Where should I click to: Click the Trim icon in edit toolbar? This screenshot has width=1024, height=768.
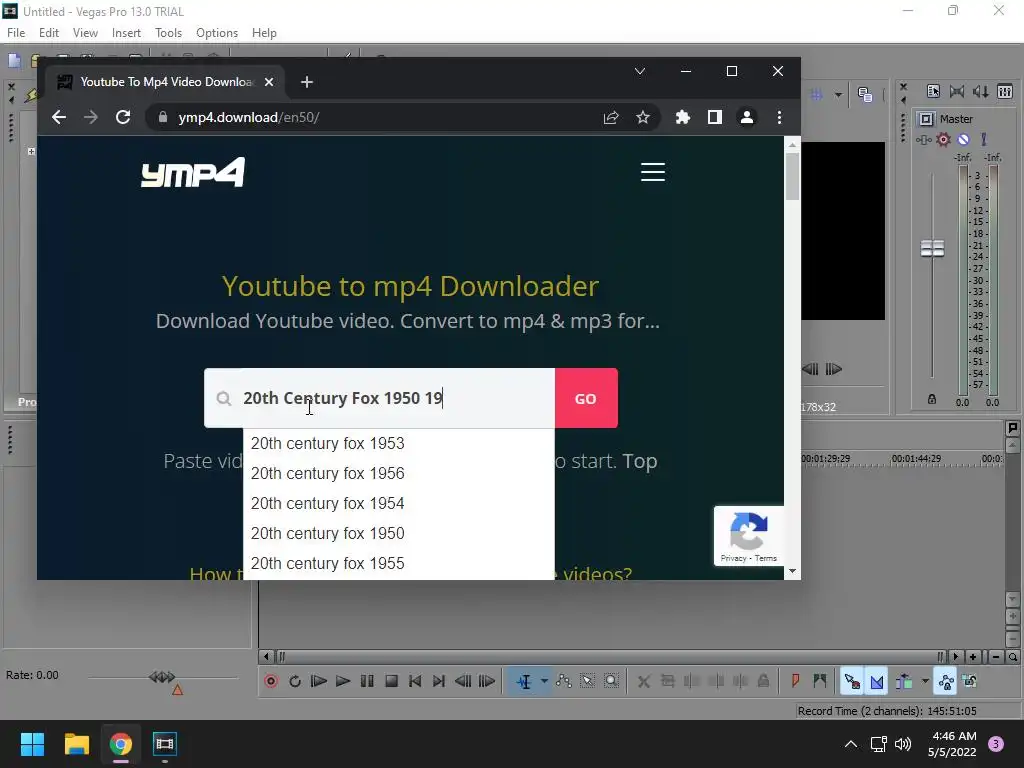667,681
